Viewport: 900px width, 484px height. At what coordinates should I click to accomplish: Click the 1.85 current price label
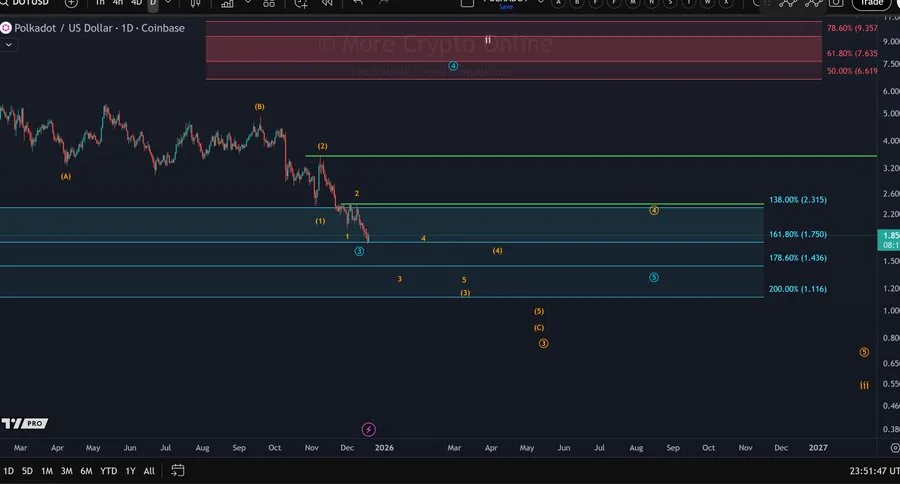pos(889,240)
